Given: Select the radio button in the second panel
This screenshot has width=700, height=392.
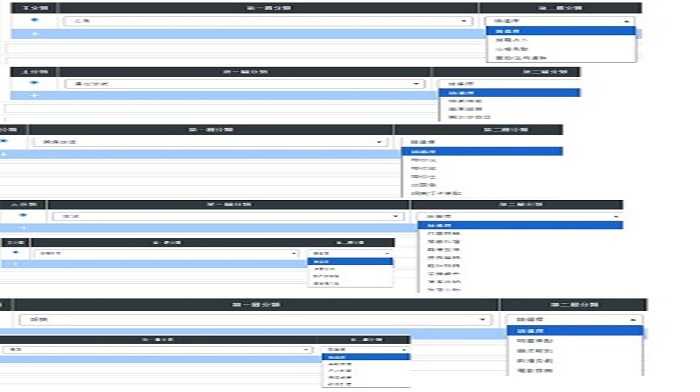Looking at the screenshot, I should [x=34, y=83].
